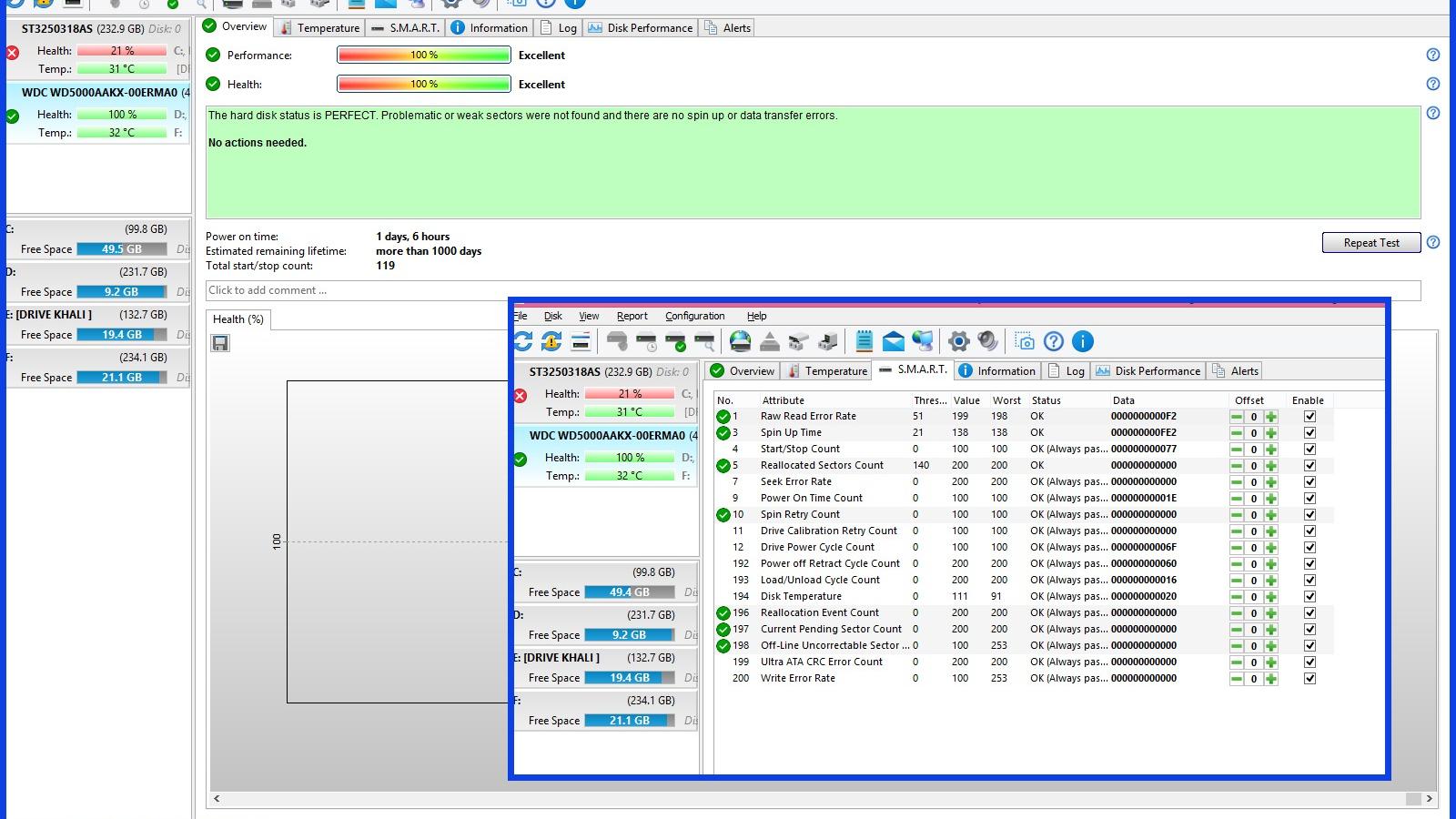Click the help icon at the Health row's right end
Screen dimensions: 1456x819
[x=1433, y=84]
